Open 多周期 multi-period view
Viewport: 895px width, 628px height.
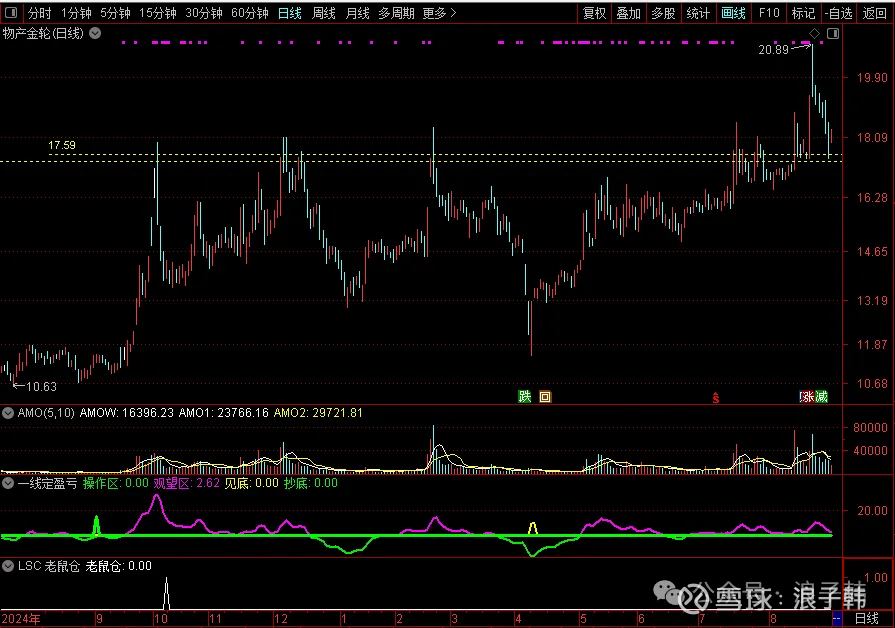[x=396, y=13]
